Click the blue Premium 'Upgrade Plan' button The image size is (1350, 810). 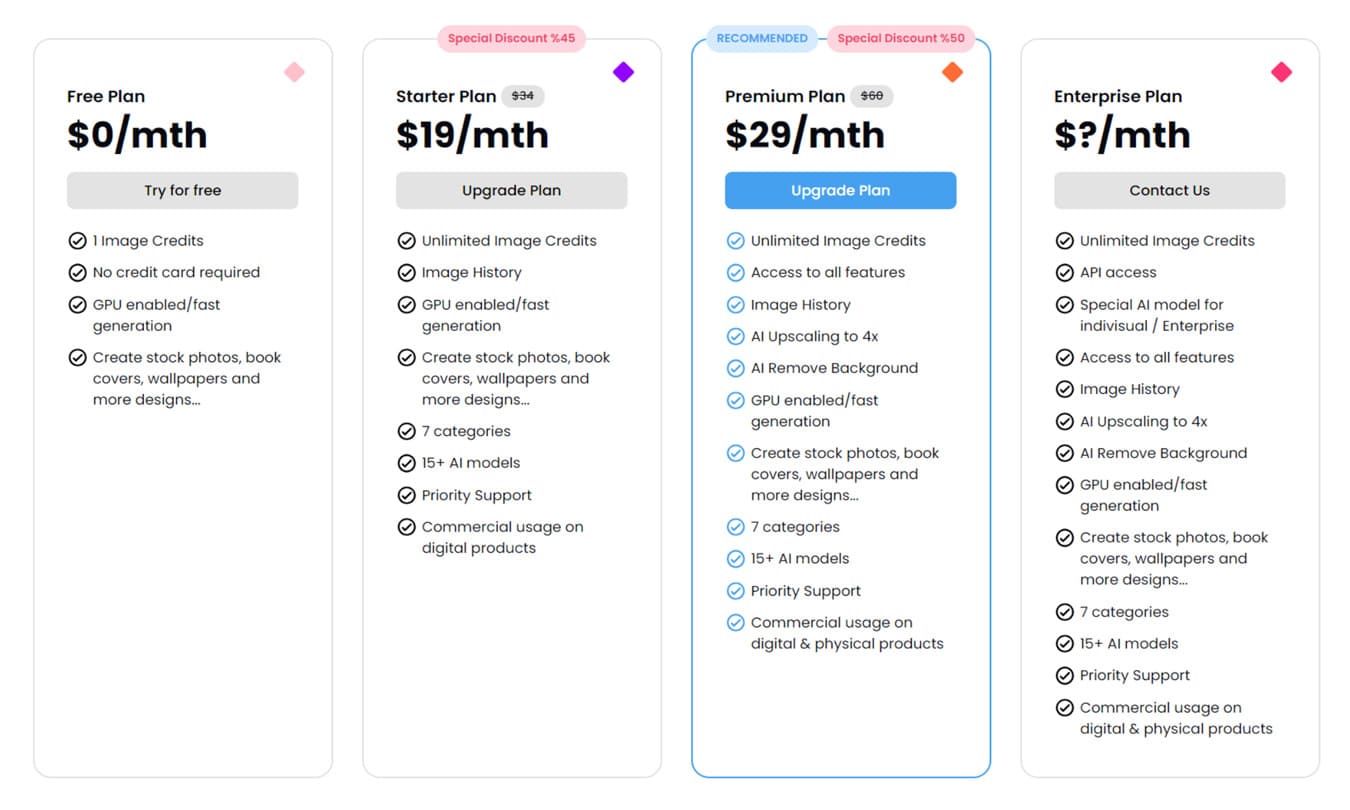click(840, 191)
